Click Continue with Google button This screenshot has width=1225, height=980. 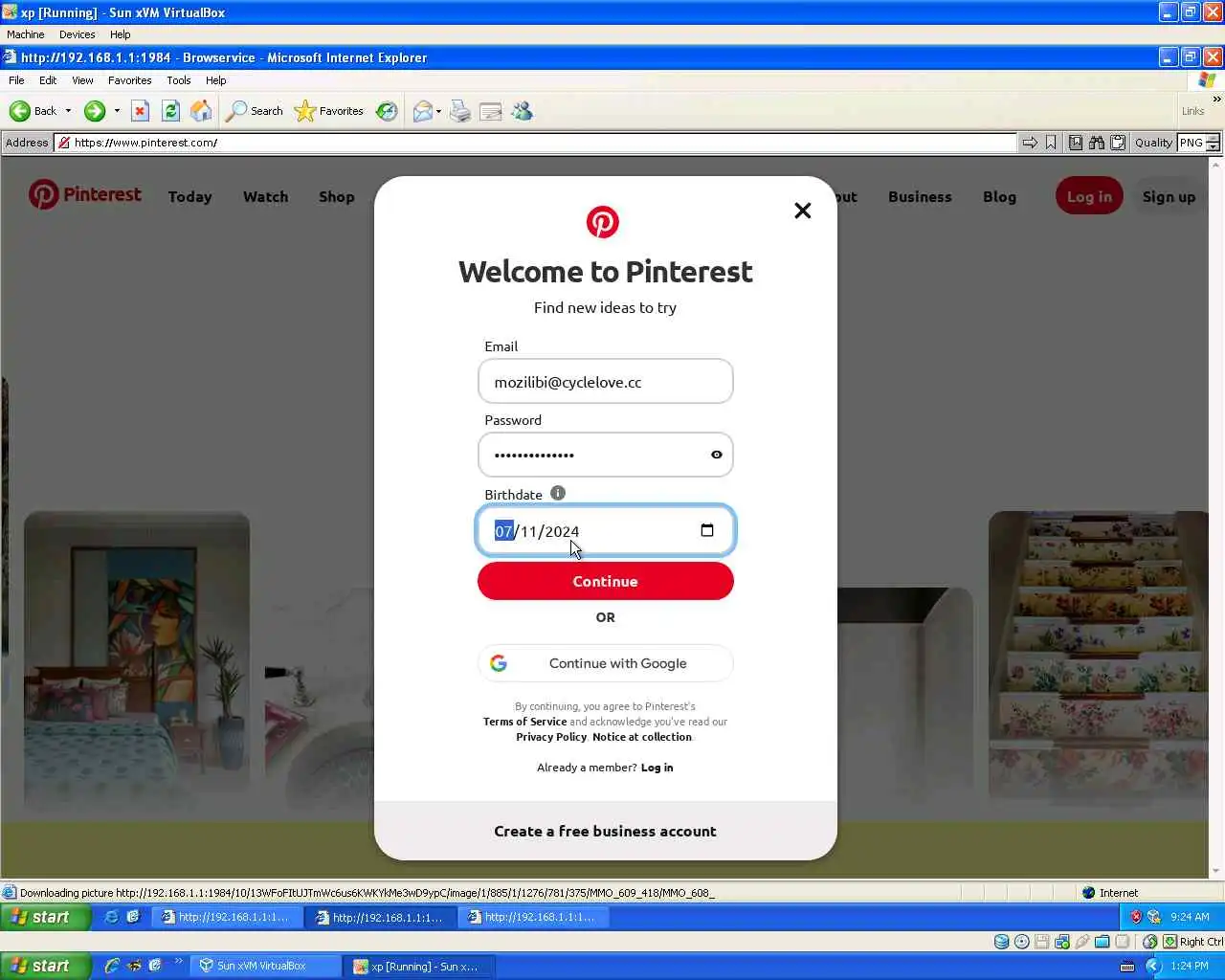pyautogui.click(x=605, y=663)
